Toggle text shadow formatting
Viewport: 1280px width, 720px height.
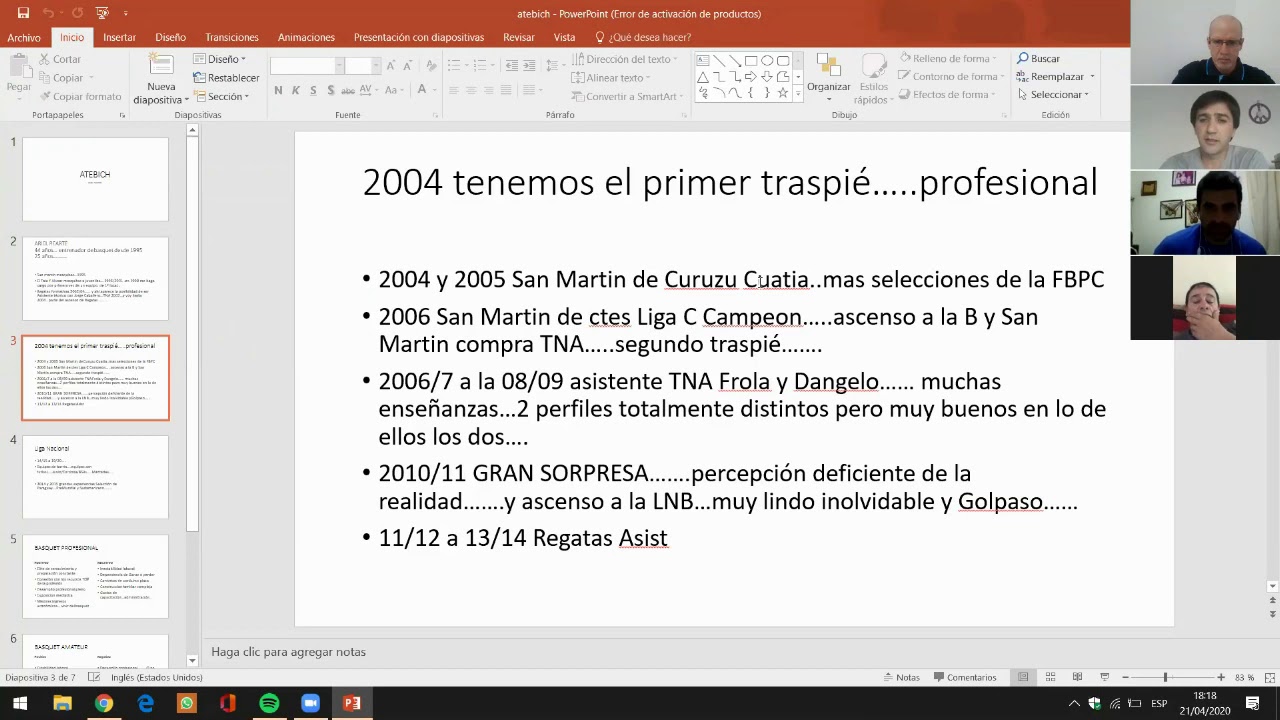[x=330, y=90]
